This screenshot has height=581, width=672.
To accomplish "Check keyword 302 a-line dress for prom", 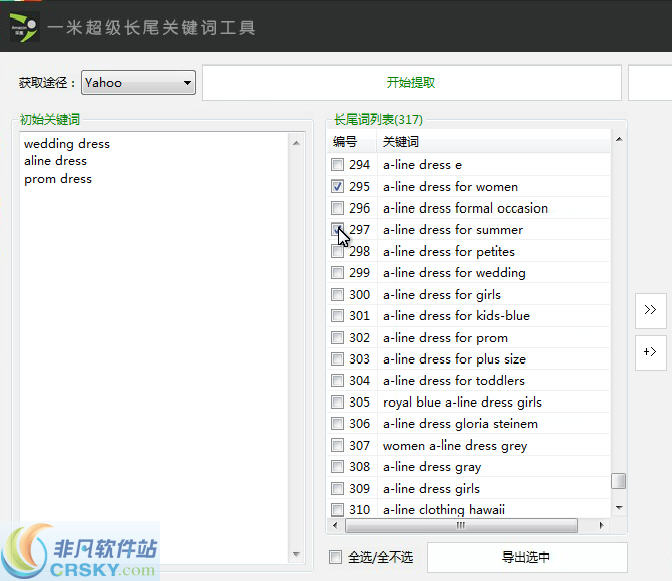I will (338, 338).
